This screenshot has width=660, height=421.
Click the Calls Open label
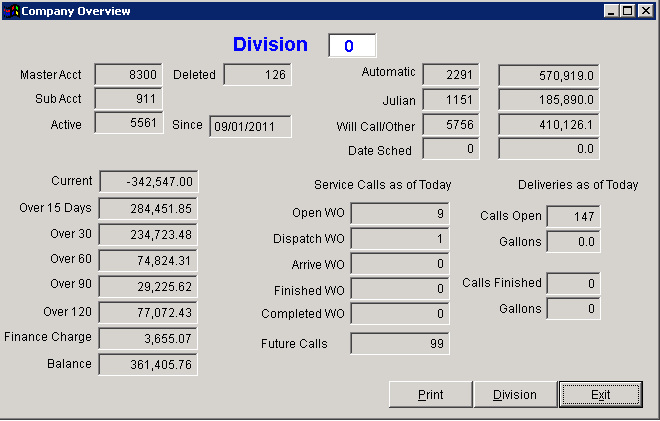tap(511, 216)
